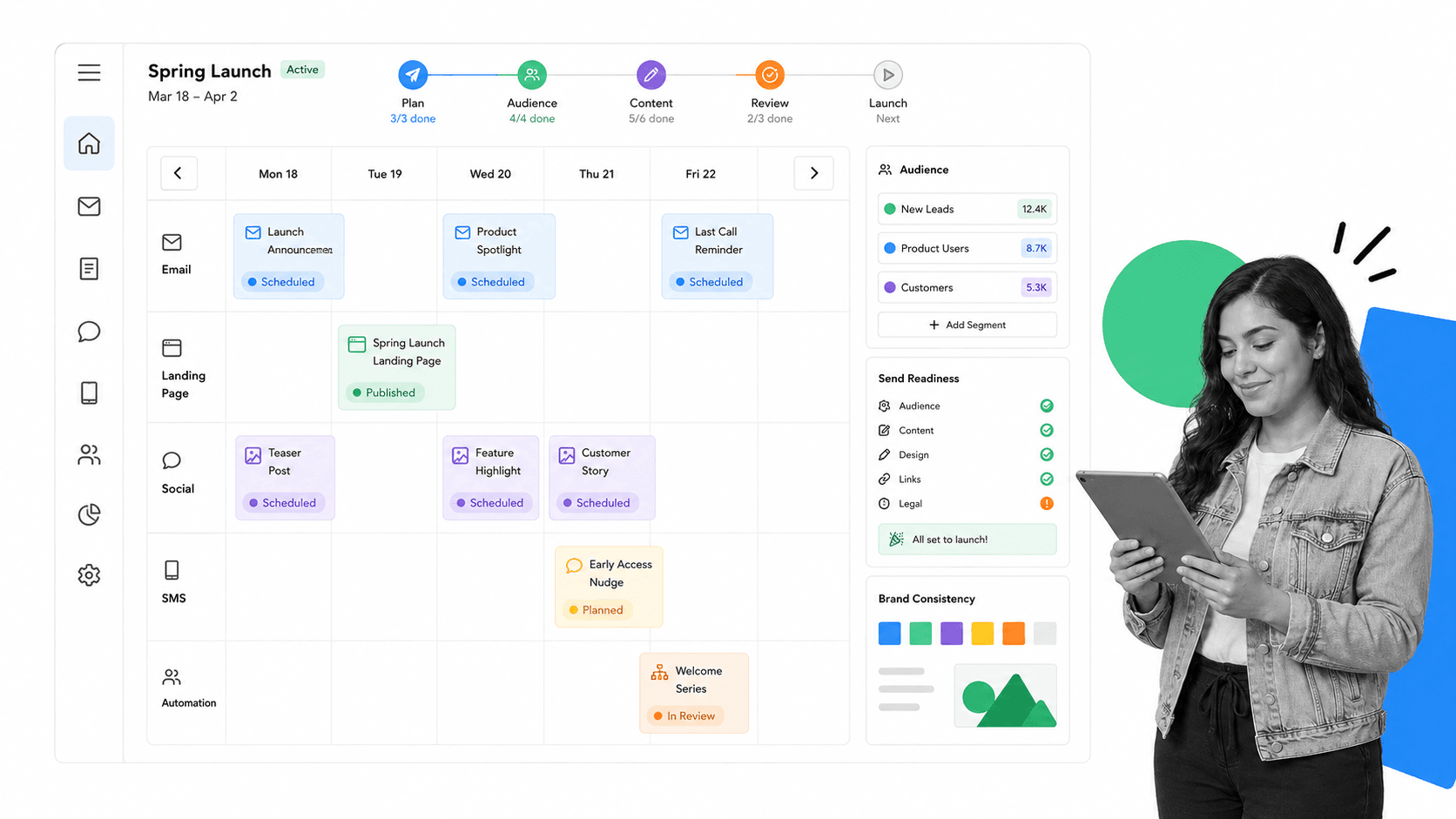Open the Launch Announcement email card
This screenshot has width=1456, height=819.
coord(289,257)
